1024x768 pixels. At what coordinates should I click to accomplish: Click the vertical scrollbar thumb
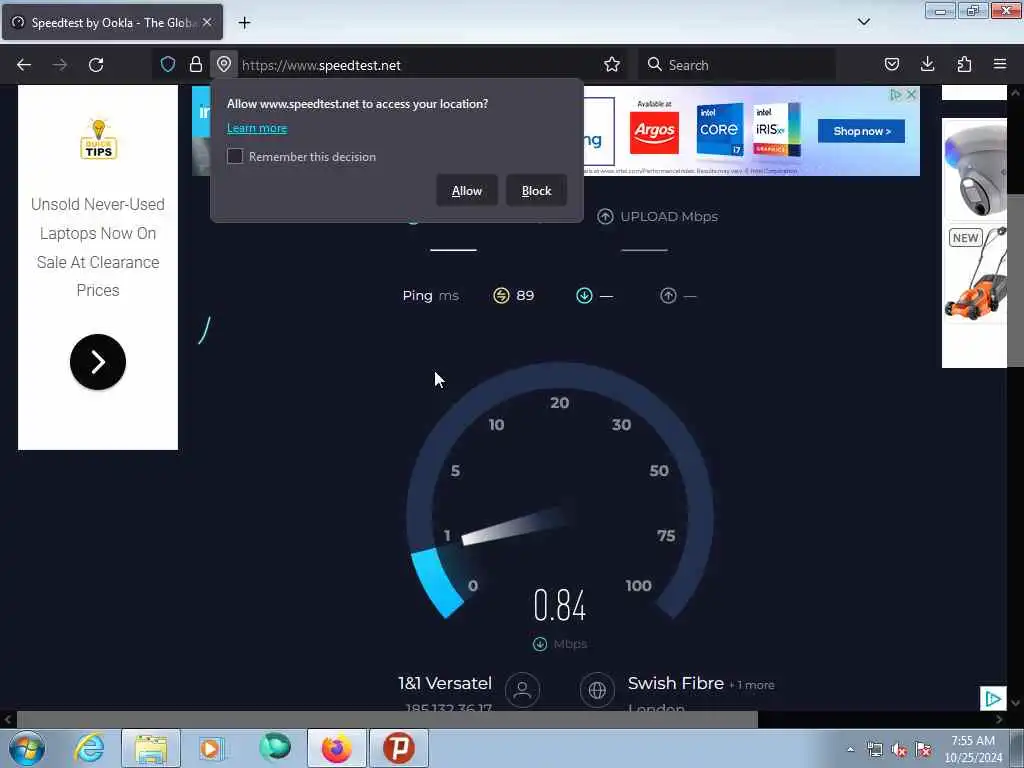coord(1016,281)
